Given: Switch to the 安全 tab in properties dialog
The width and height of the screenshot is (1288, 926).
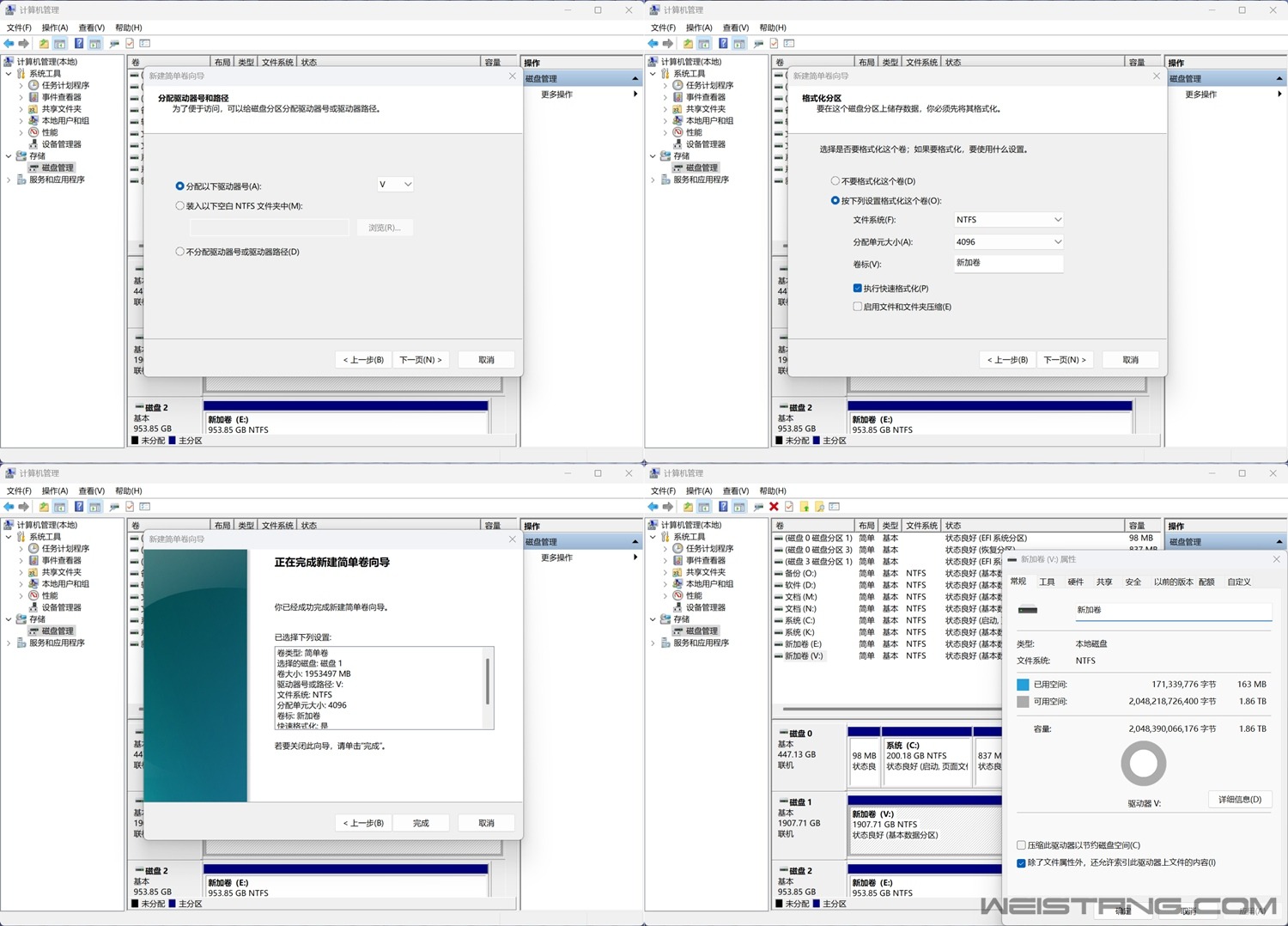Looking at the screenshot, I should click(x=1133, y=582).
